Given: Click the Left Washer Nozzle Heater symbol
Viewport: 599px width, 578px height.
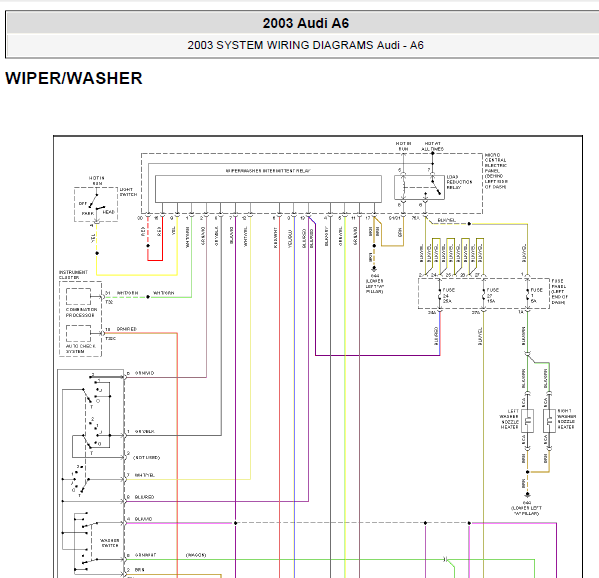Looking at the screenshot, I should pos(528,421).
